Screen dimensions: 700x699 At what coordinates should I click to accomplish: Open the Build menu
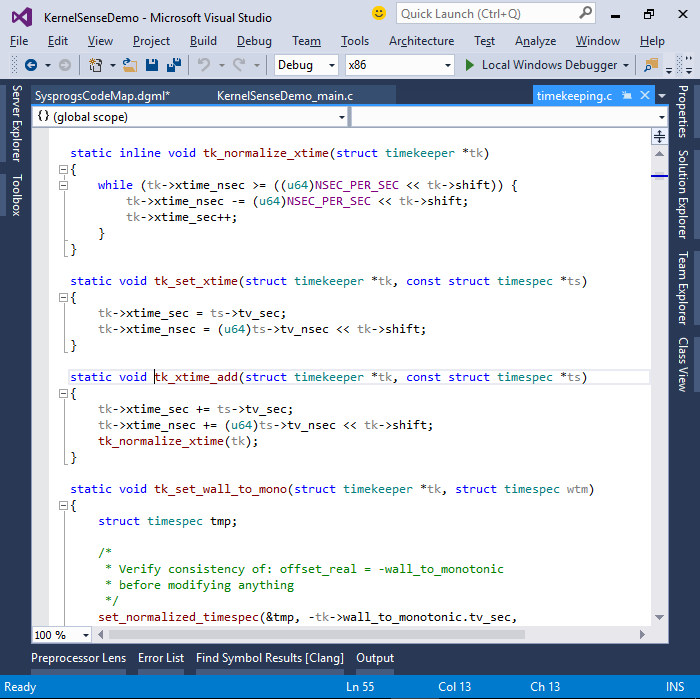(x=203, y=41)
